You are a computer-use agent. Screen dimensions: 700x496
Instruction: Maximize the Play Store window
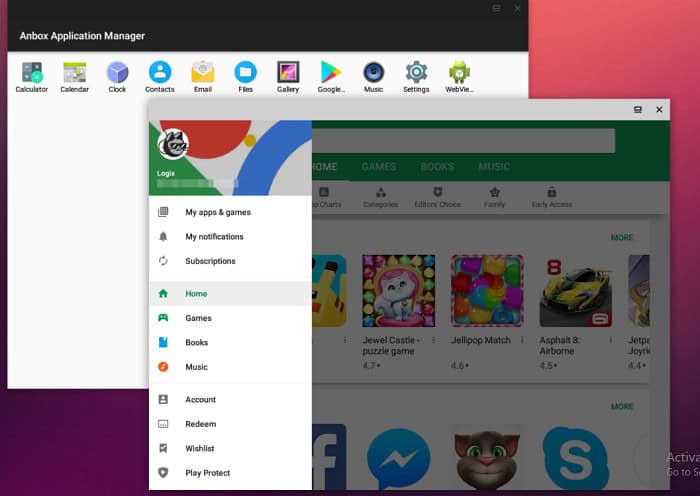click(x=638, y=109)
